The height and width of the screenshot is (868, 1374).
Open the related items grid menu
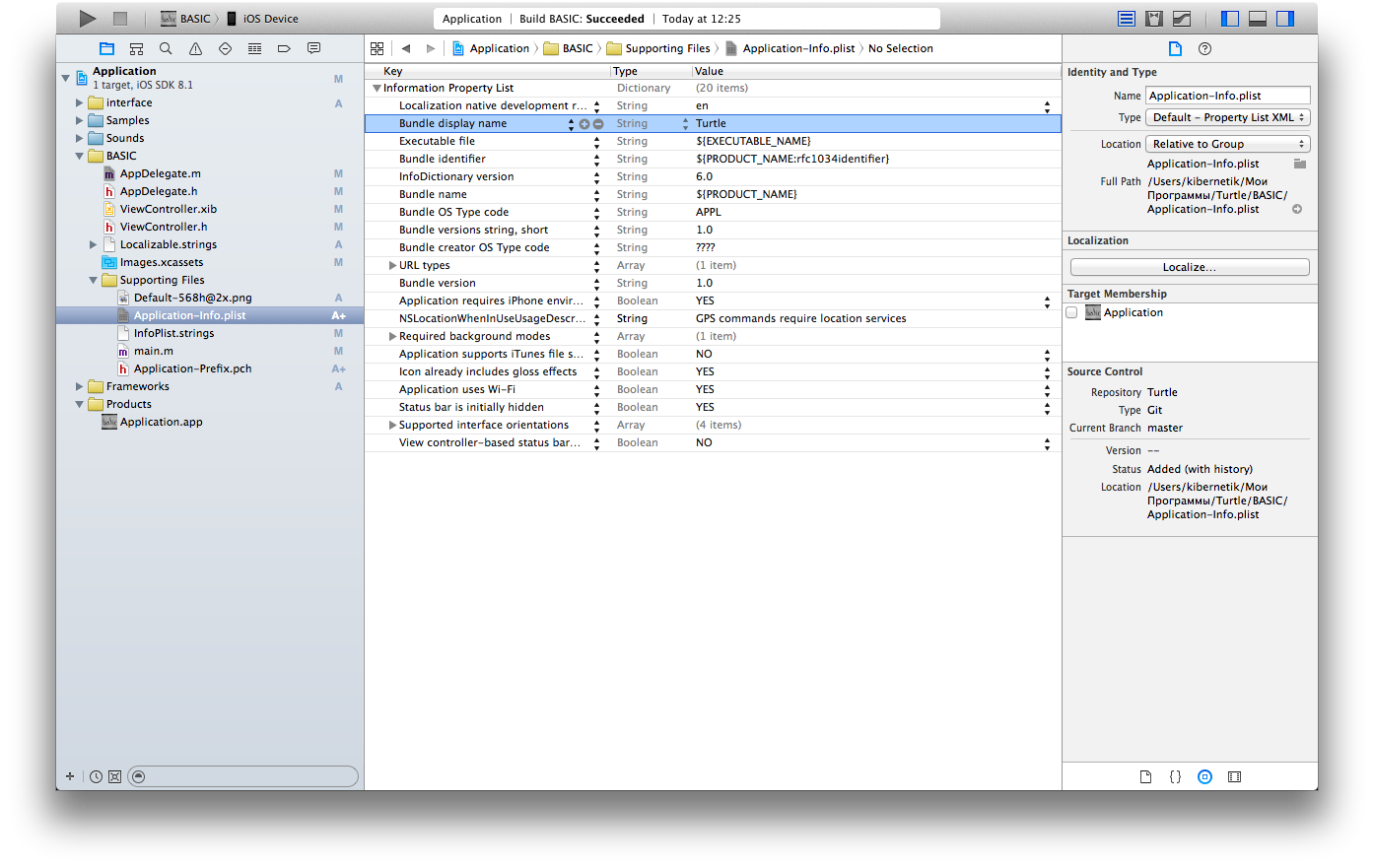pyautogui.click(x=377, y=48)
